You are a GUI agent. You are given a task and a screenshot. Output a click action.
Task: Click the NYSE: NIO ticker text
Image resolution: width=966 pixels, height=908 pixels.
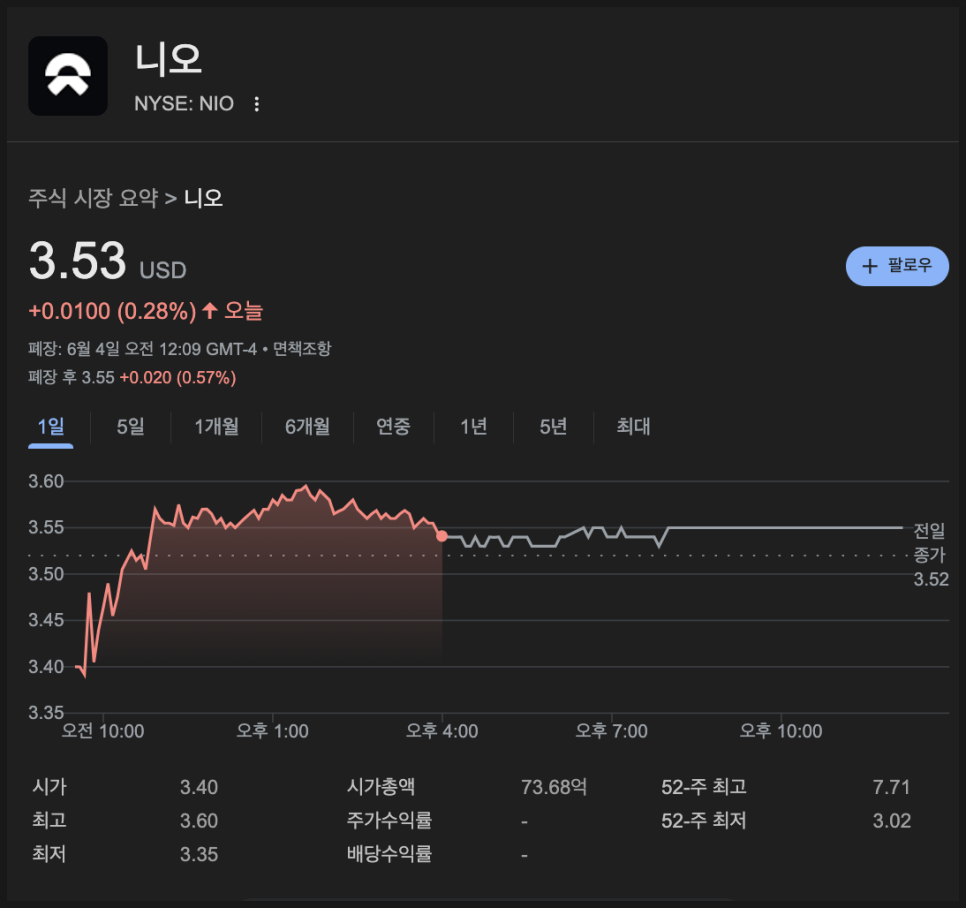click(184, 103)
